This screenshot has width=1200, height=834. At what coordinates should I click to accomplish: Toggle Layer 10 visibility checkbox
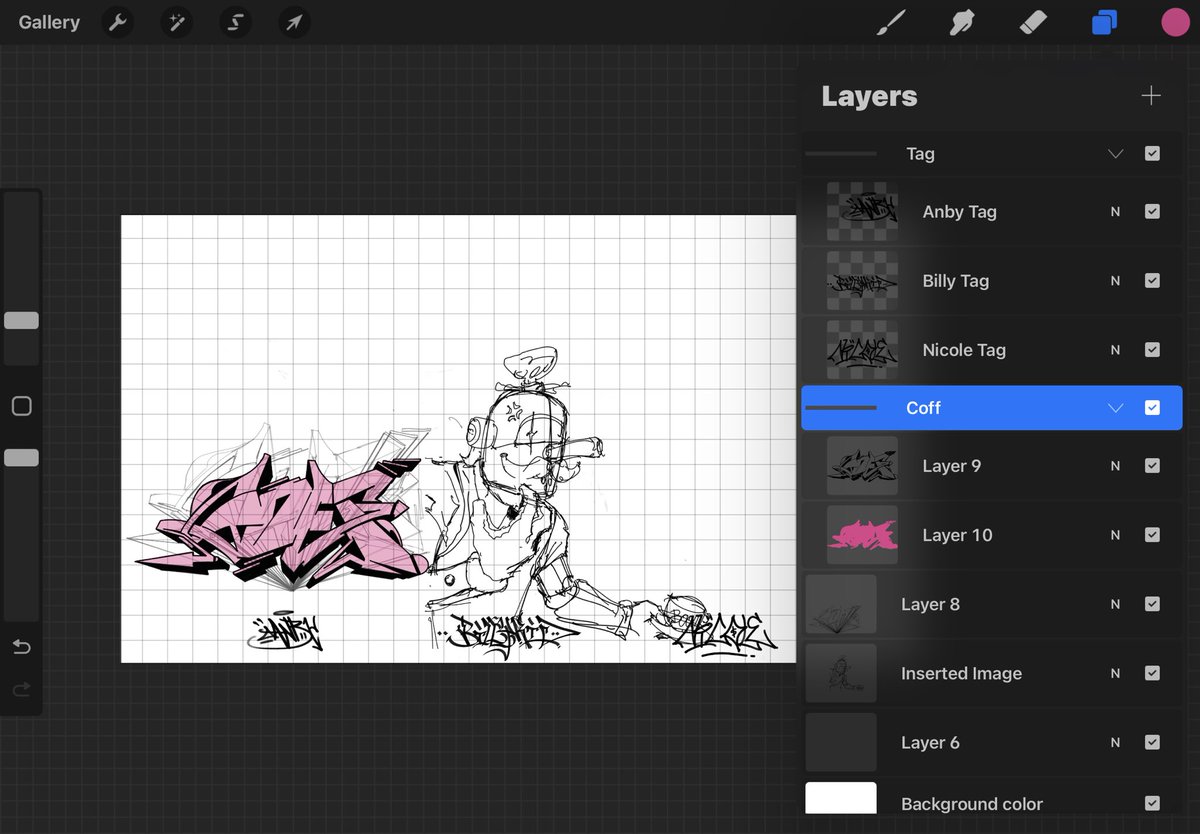point(1152,535)
